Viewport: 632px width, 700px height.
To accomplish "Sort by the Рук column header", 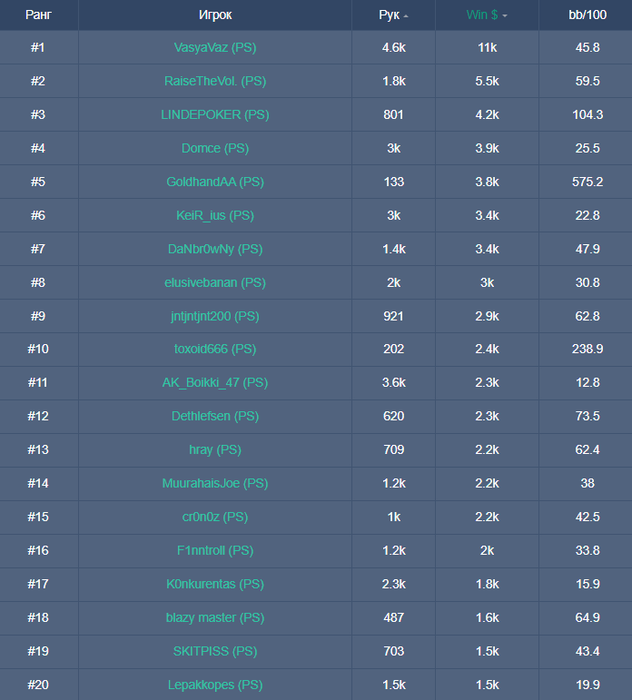I will pyautogui.click(x=388, y=15).
